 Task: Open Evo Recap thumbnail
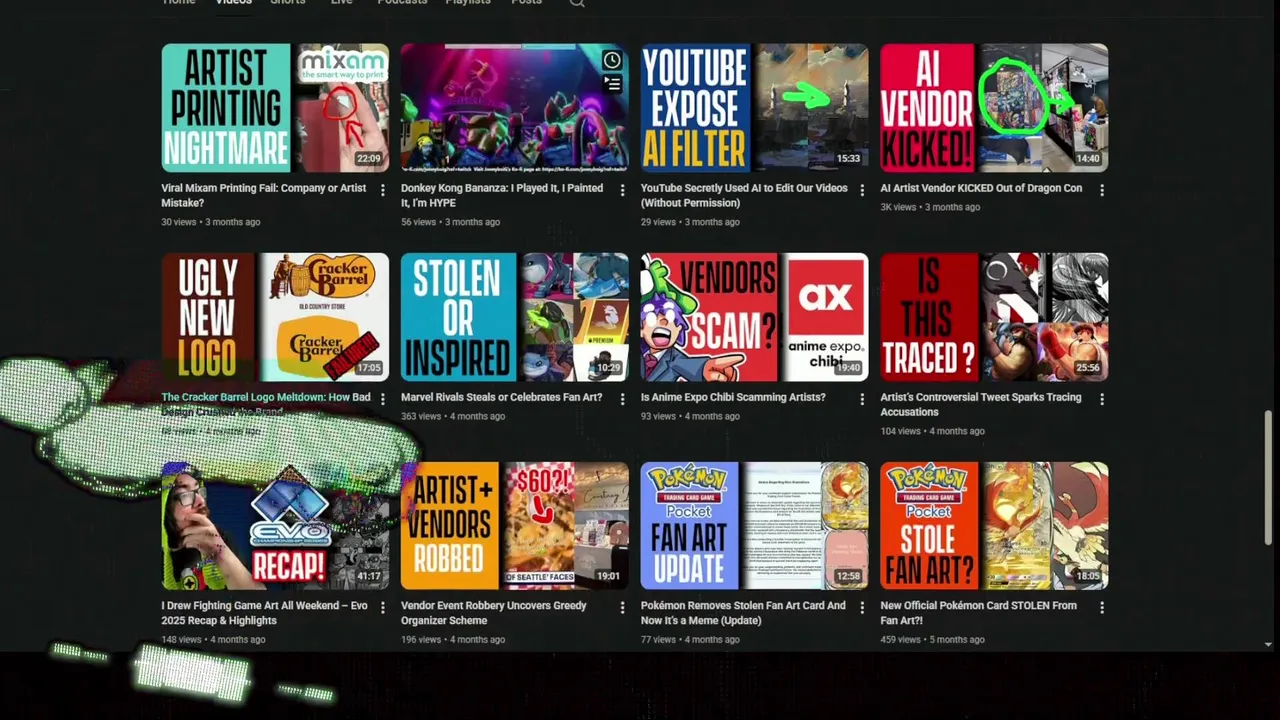pyautogui.click(x=275, y=526)
